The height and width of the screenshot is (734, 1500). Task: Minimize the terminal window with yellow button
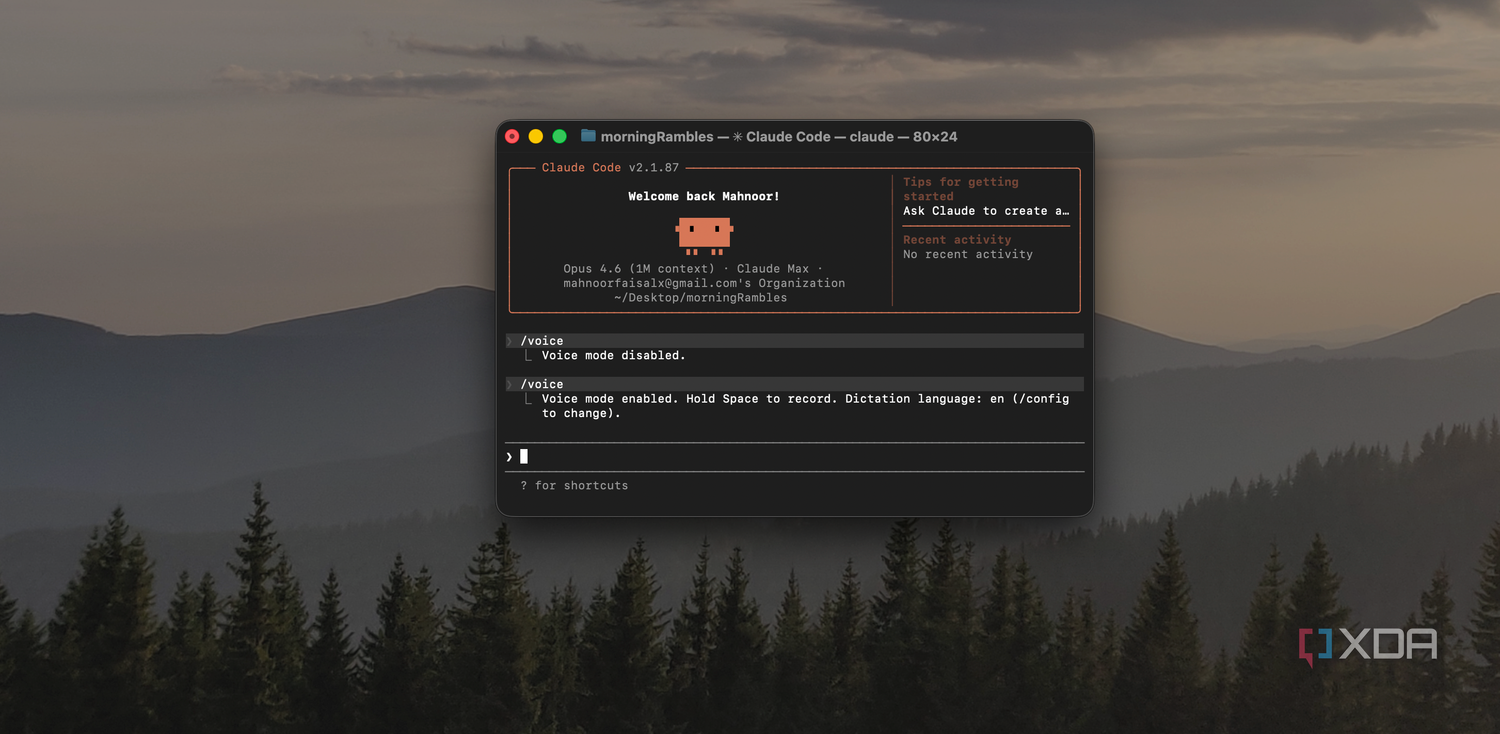(x=536, y=136)
